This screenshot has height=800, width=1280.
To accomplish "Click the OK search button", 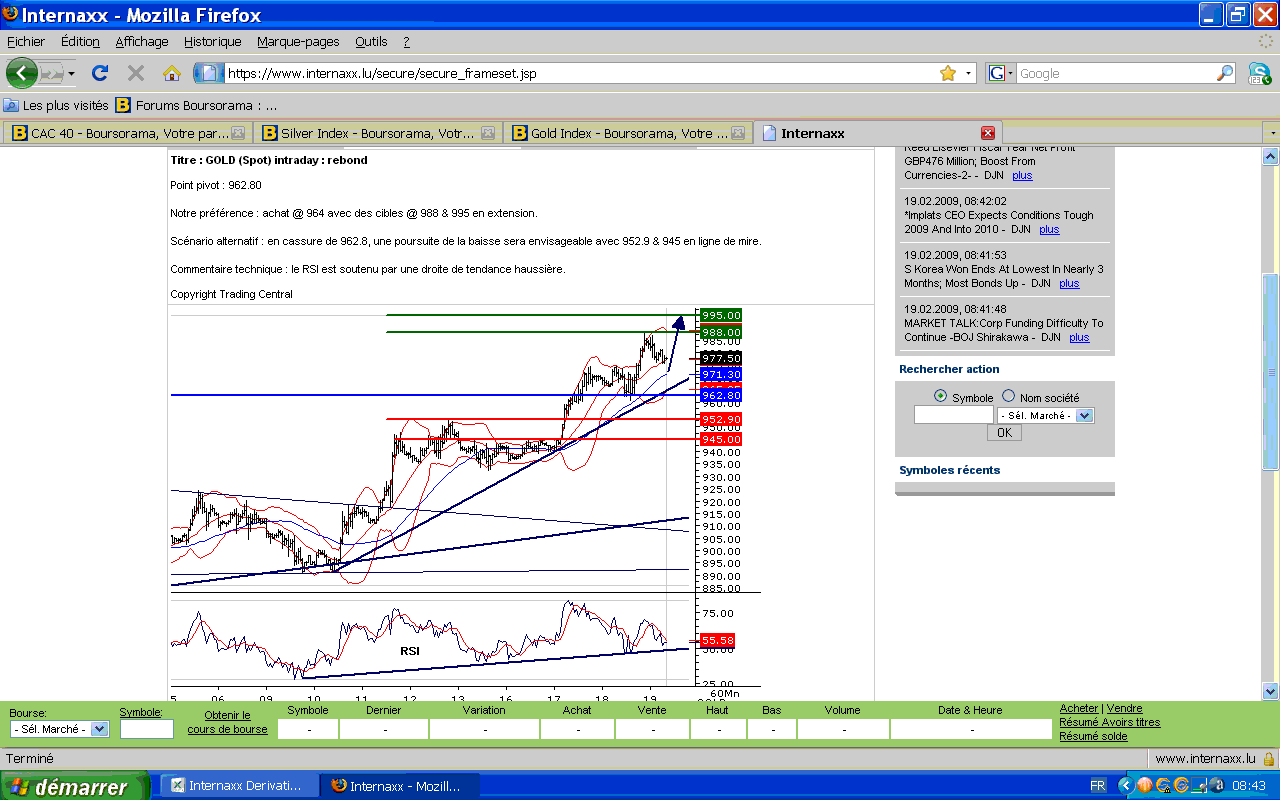I will [1004, 433].
